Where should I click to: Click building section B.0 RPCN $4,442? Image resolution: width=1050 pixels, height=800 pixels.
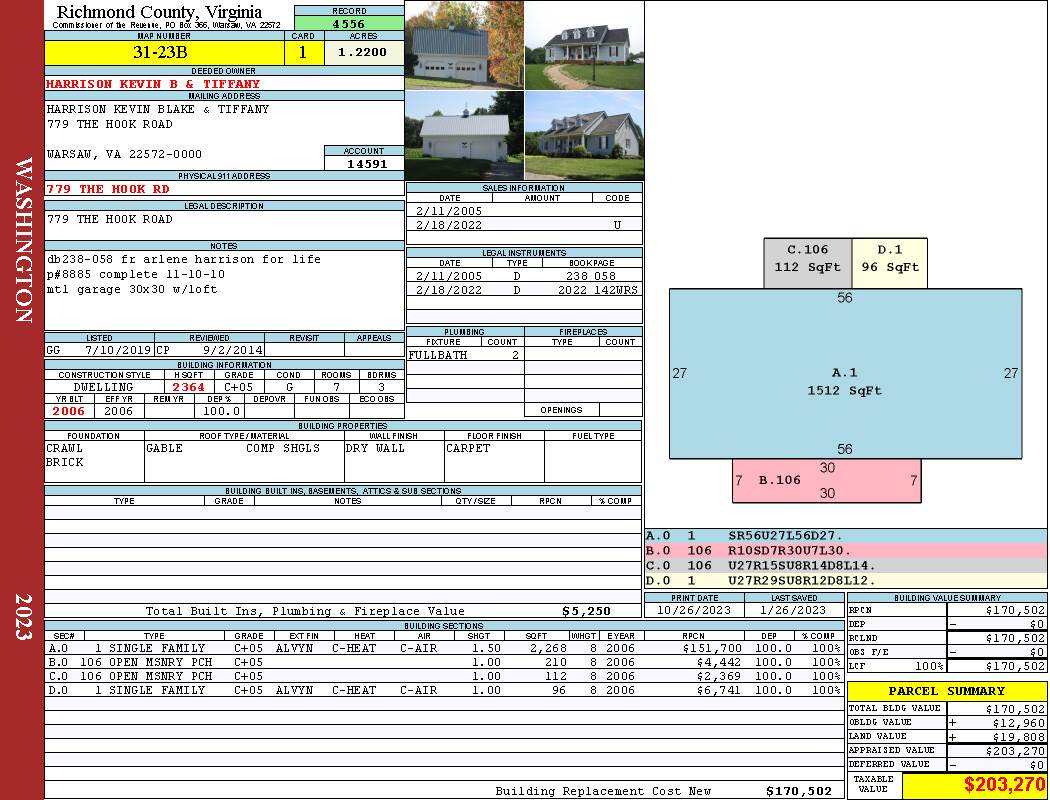[719, 662]
